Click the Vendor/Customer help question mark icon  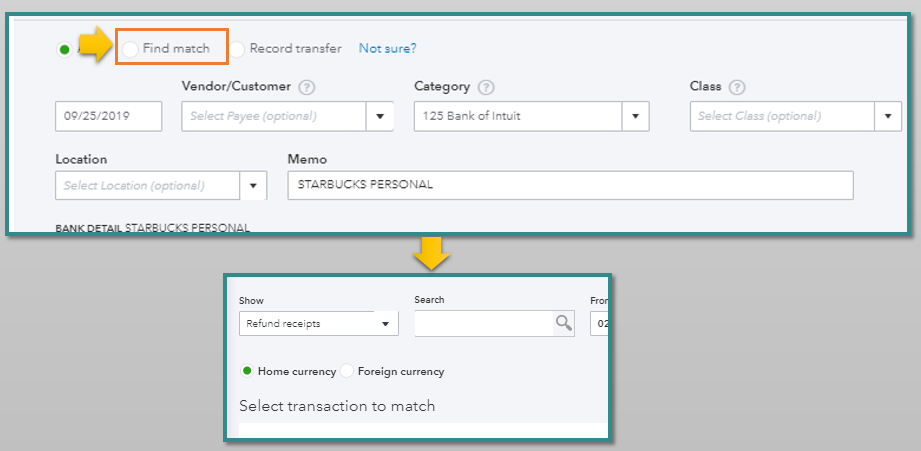click(x=307, y=87)
